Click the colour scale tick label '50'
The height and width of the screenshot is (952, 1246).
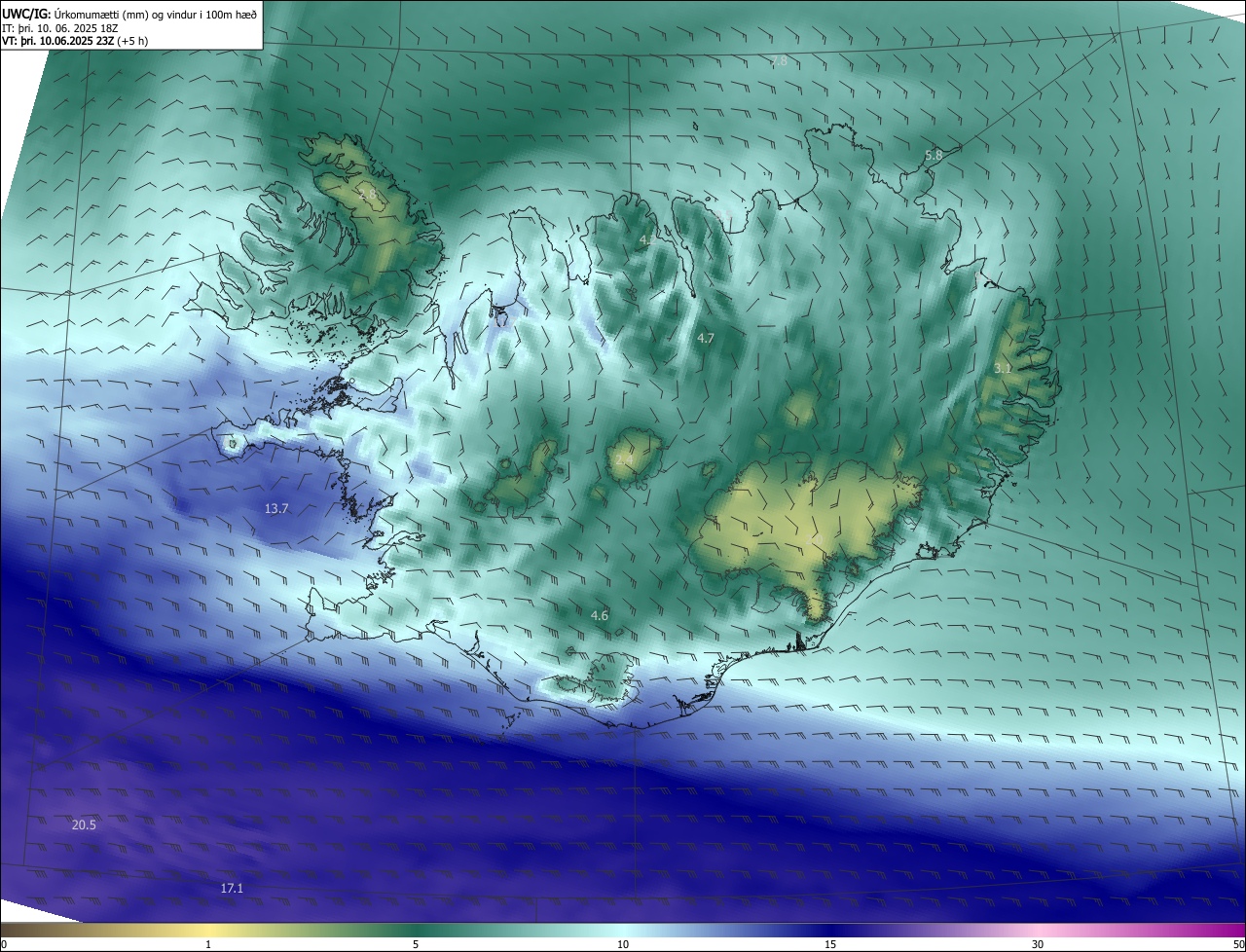1238,944
